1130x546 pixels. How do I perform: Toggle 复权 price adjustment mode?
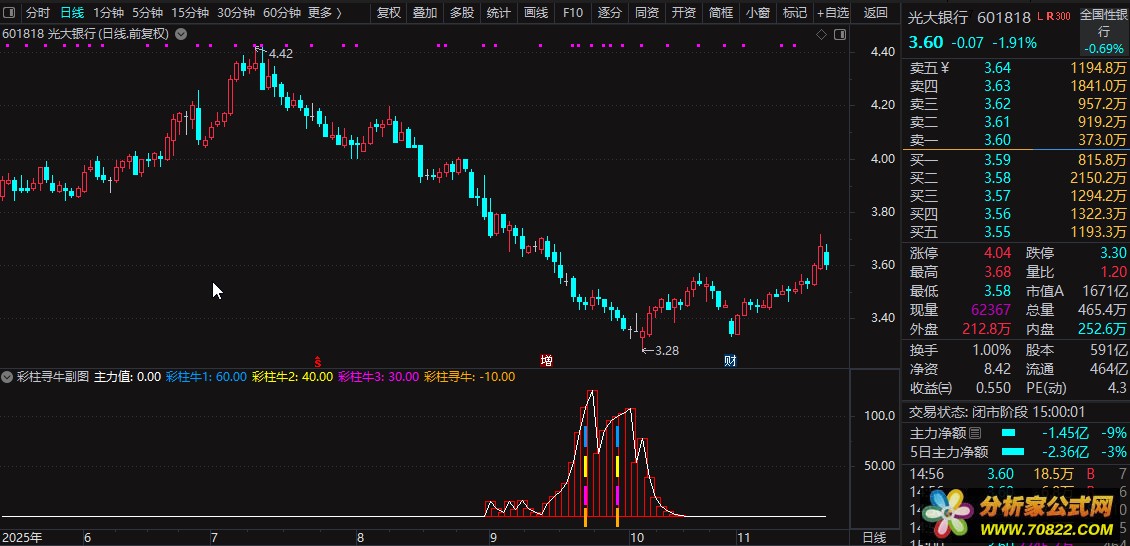point(388,13)
